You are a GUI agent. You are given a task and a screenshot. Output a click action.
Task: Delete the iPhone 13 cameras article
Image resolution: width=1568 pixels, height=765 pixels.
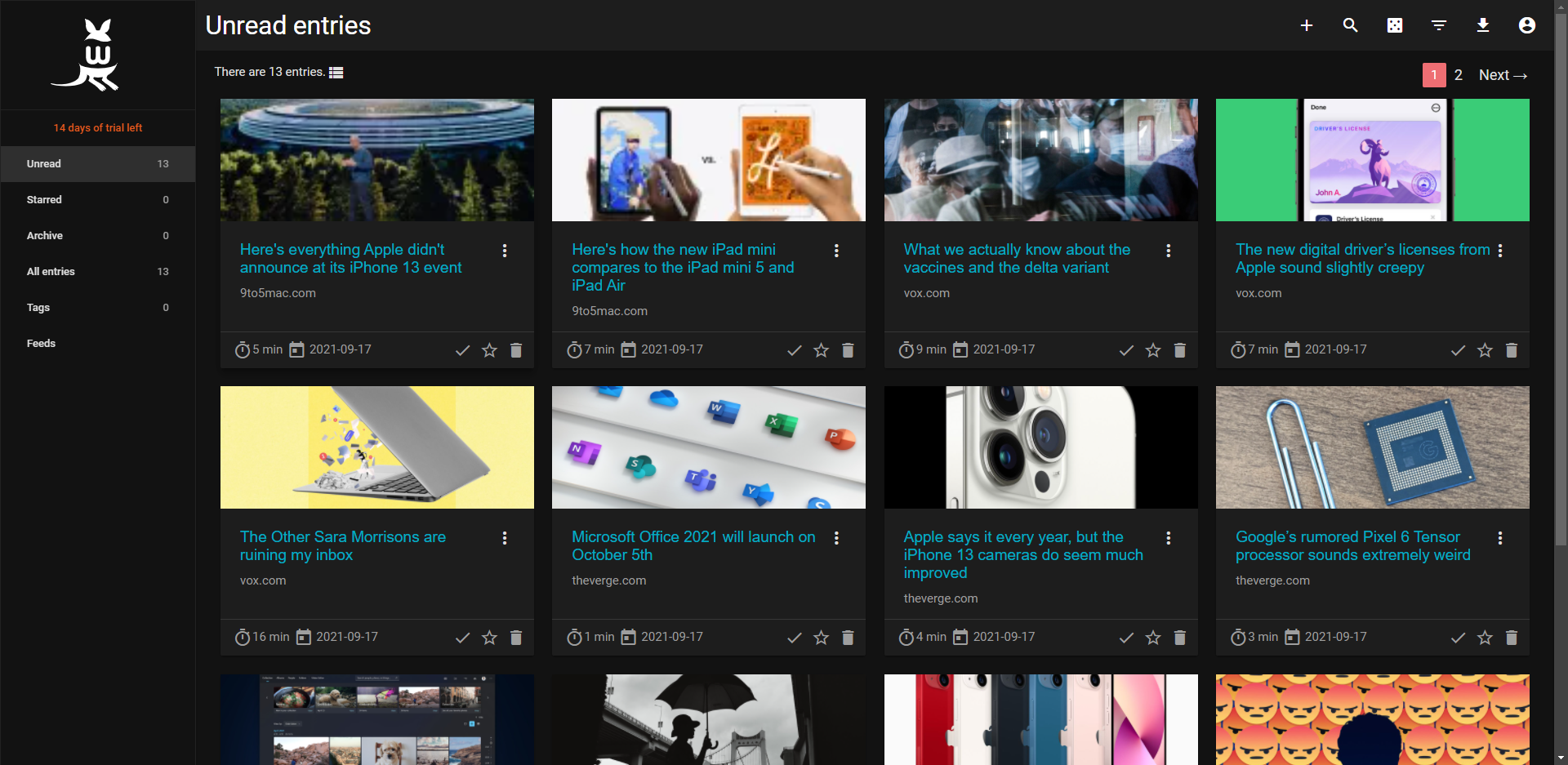point(1180,638)
